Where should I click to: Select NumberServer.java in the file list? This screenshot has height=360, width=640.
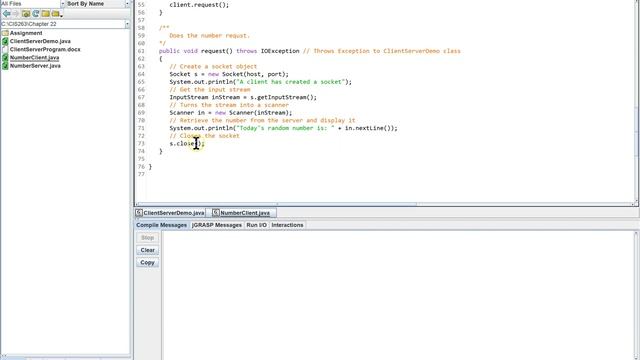point(36,66)
